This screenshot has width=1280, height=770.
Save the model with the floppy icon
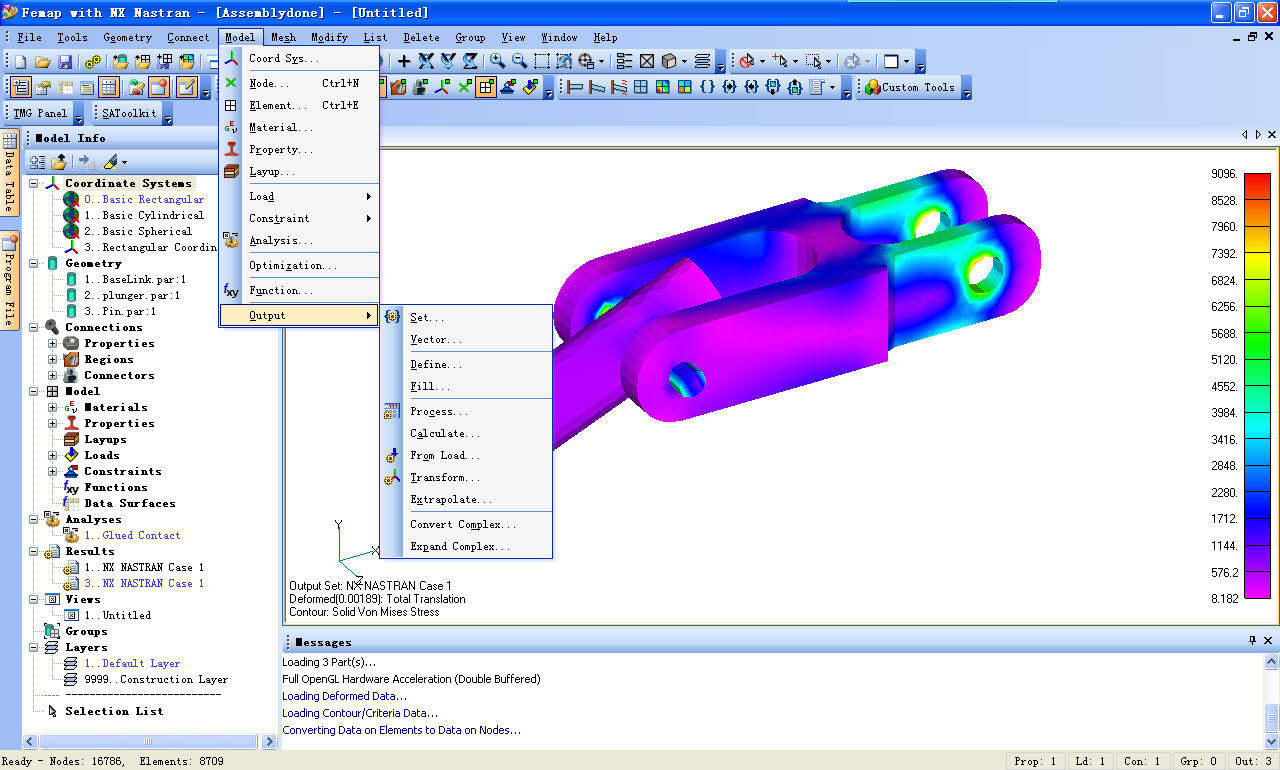point(65,62)
